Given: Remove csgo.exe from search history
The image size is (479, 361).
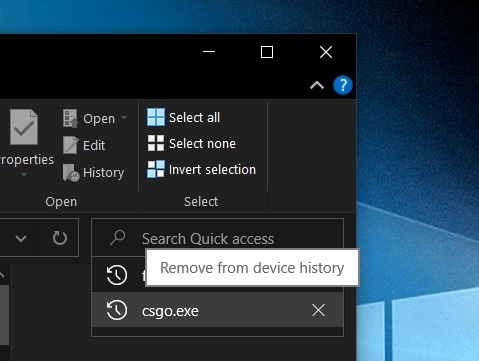Looking at the screenshot, I should pos(318,310).
